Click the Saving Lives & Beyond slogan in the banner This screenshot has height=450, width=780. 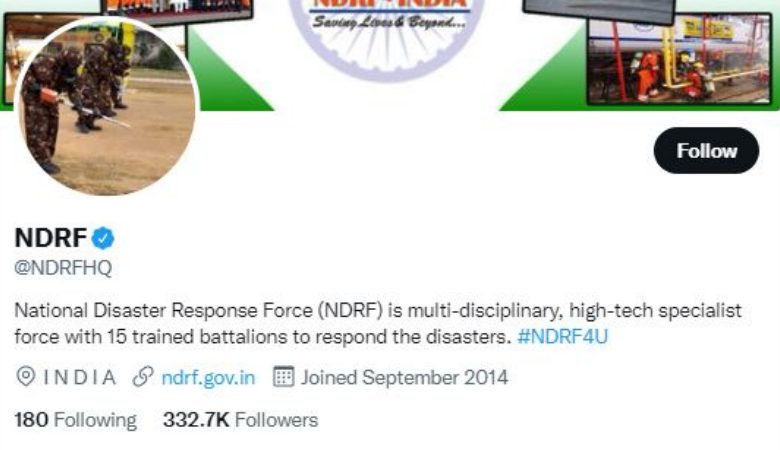[x=390, y=22]
